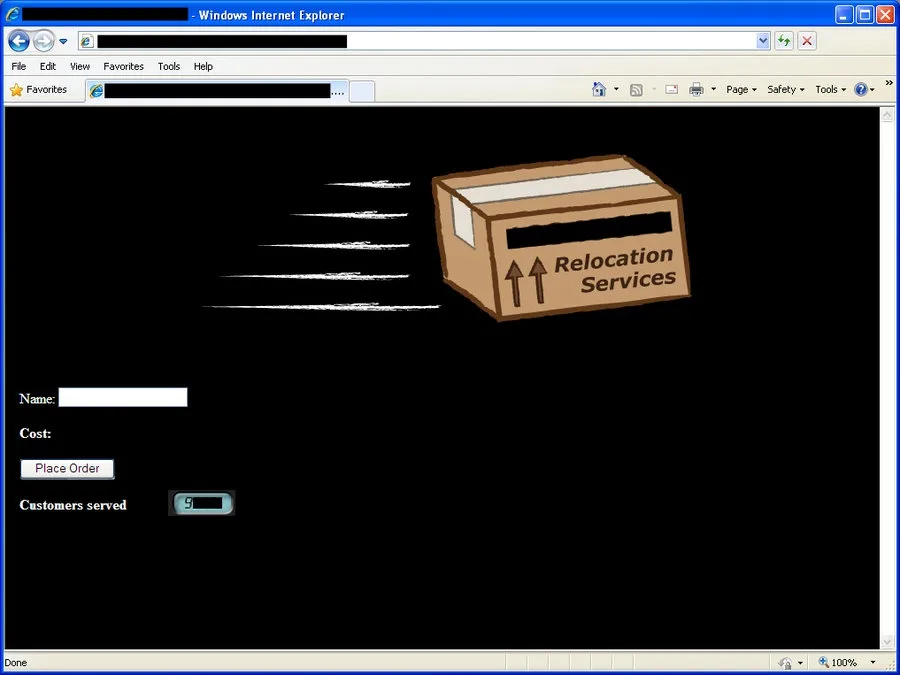This screenshot has height=675, width=900.
Task: Select the current open browser tab
Action: (217, 91)
